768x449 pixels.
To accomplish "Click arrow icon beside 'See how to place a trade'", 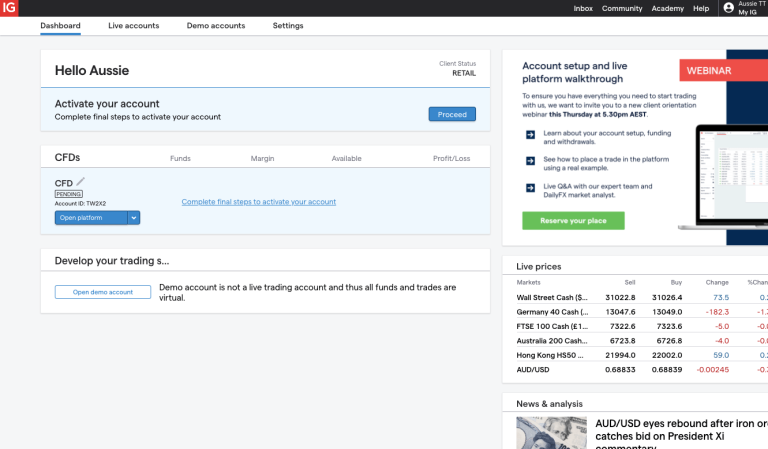I will (530, 161).
